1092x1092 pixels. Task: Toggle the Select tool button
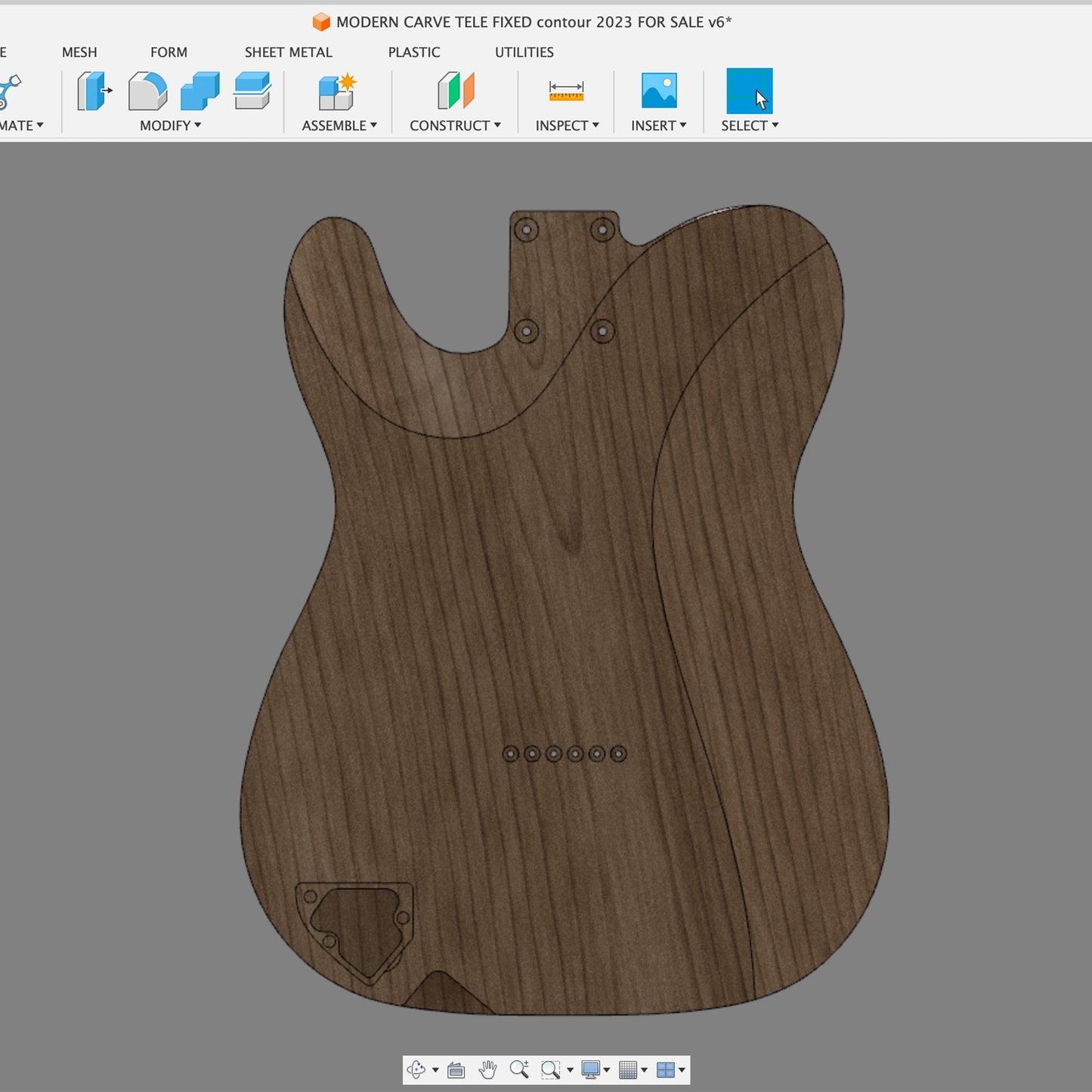(749, 91)
